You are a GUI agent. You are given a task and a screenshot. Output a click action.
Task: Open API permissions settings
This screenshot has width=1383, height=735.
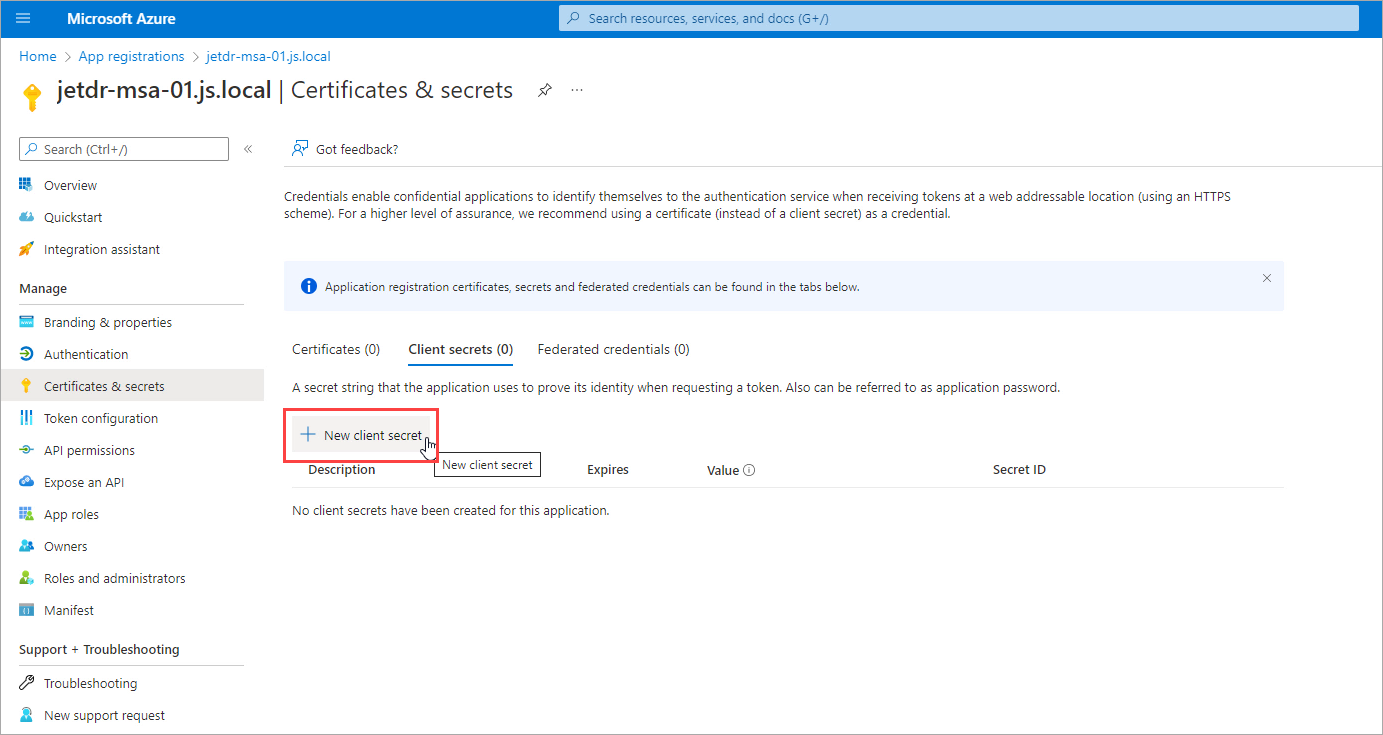pos(89,450)
